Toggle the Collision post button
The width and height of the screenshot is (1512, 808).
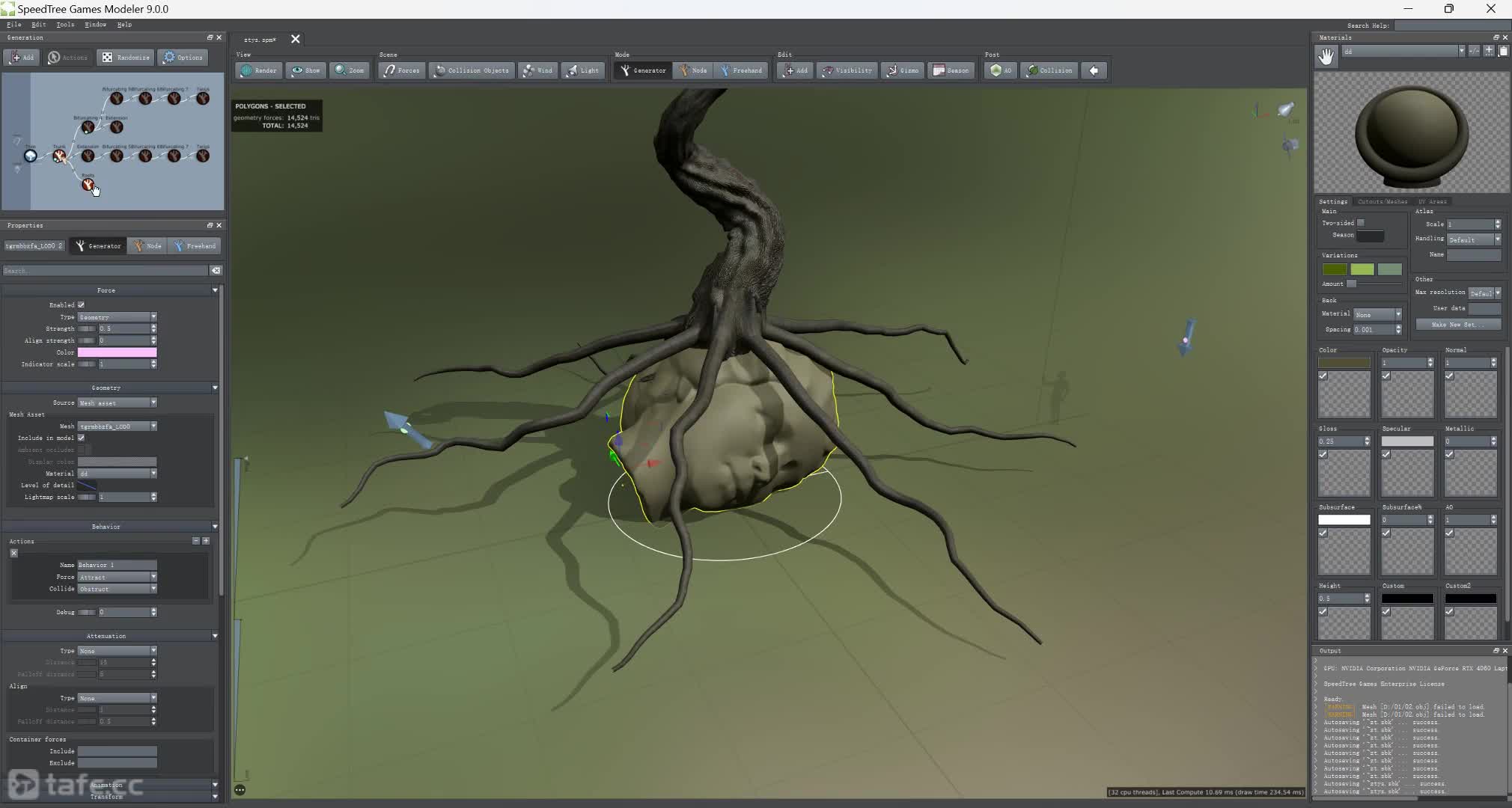click(x=1049, y=70)
